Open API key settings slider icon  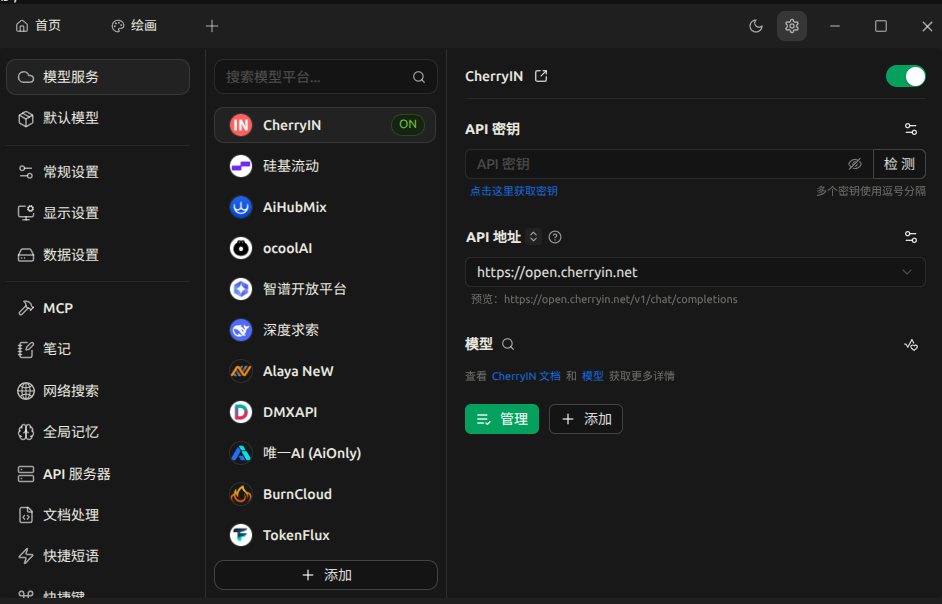click(911, 129)
